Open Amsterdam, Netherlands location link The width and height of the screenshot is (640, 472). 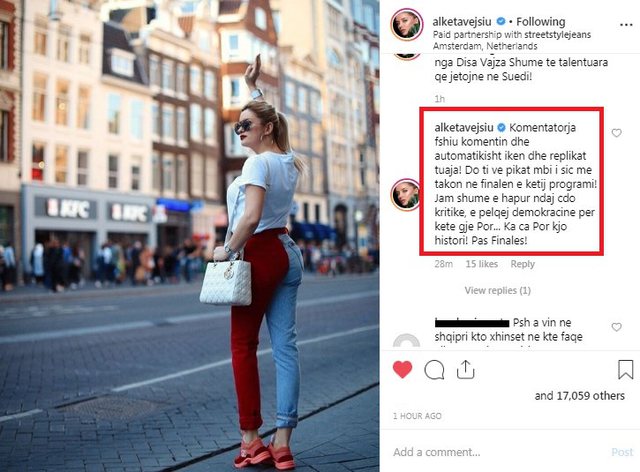tap(485, 46)
